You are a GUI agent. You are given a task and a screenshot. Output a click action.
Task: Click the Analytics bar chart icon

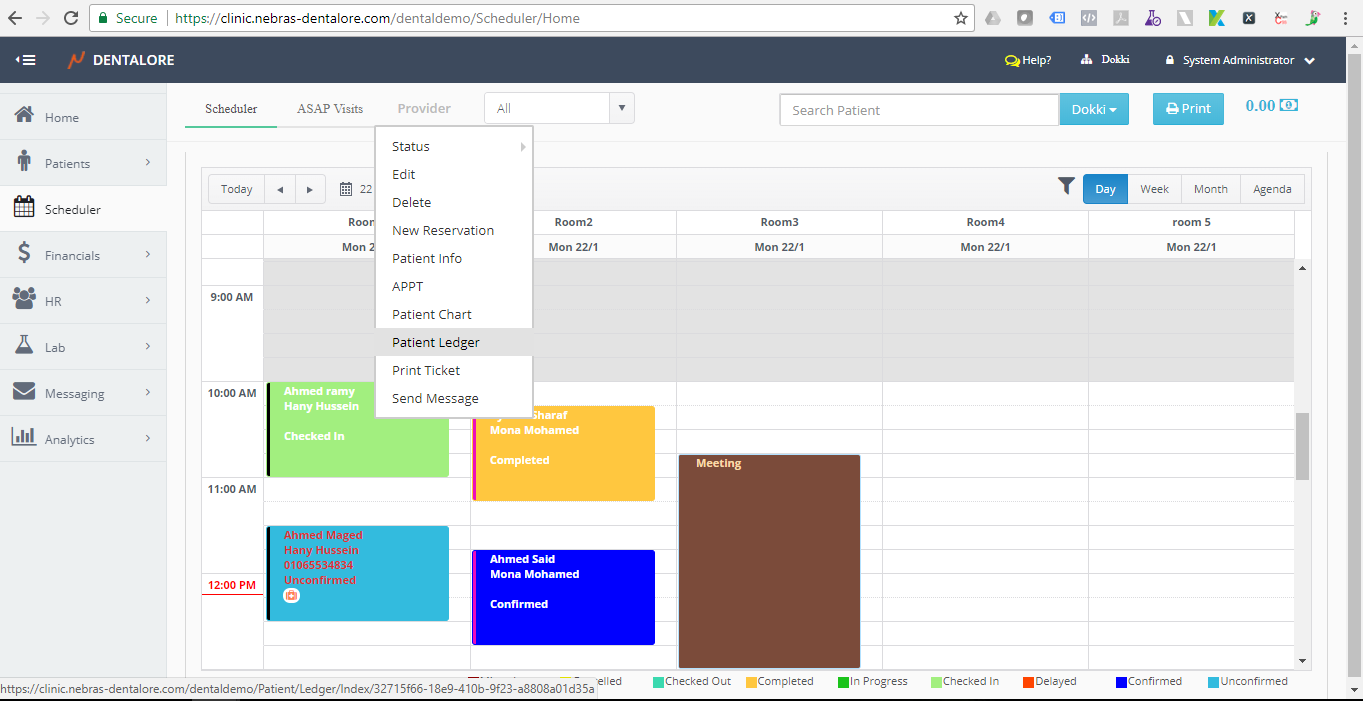tap(25, 438)
